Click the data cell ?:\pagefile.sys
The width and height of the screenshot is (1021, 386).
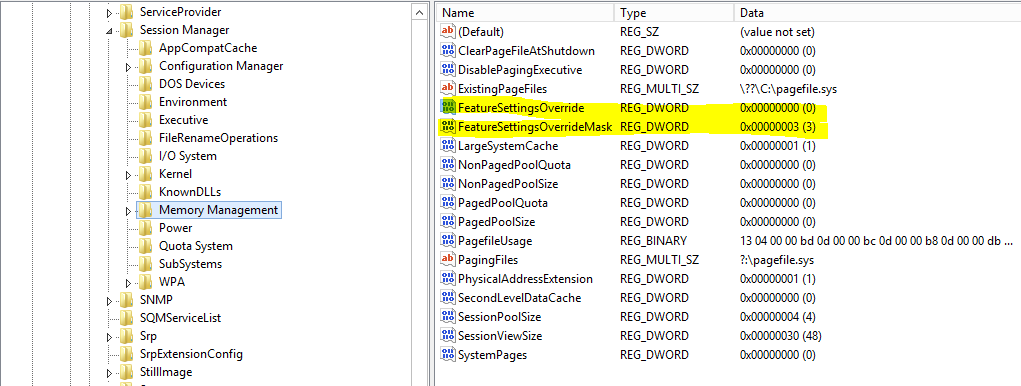[x=777, y=260]
